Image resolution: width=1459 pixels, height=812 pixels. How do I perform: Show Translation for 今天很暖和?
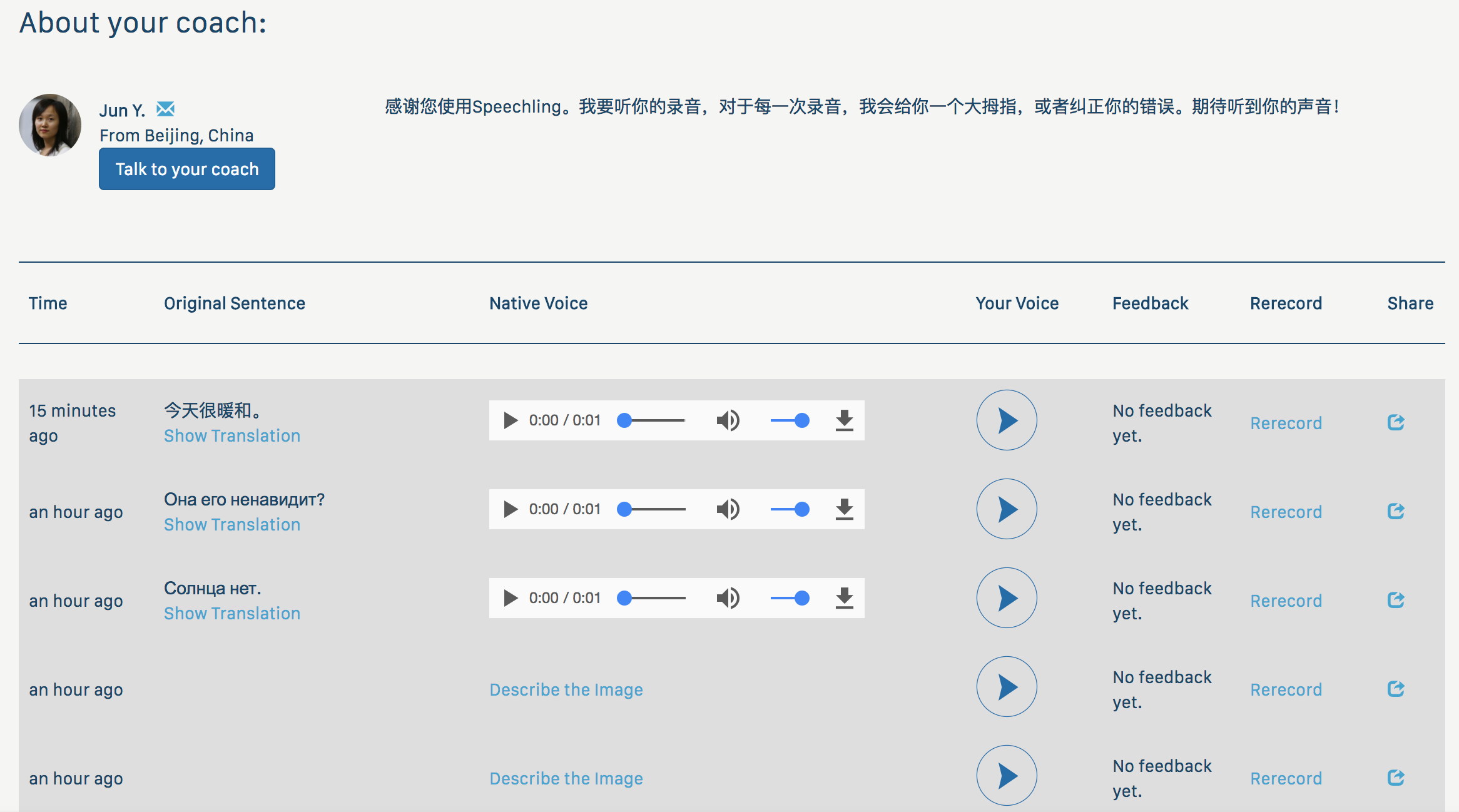point(231,436)
